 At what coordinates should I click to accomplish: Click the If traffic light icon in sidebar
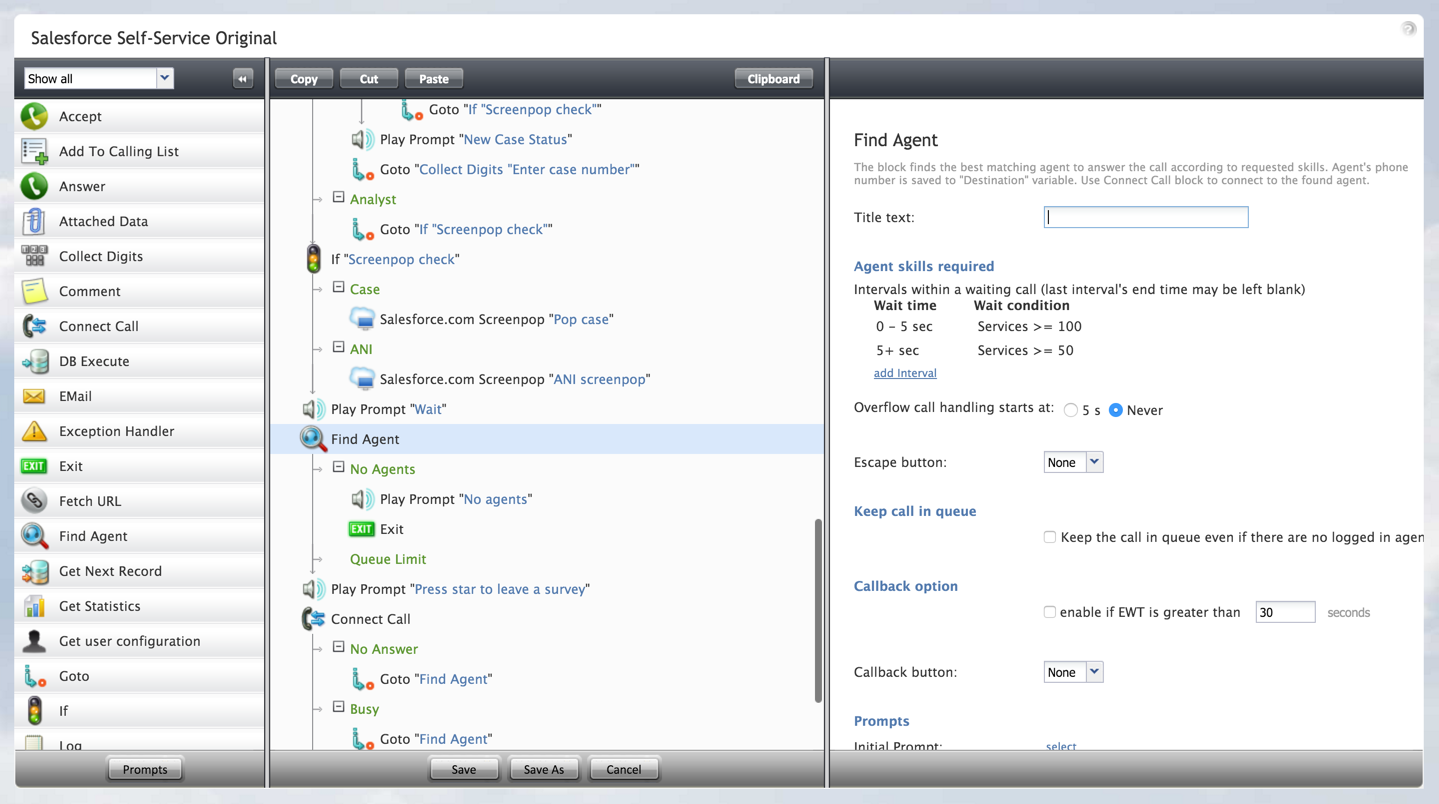[34, 711]
